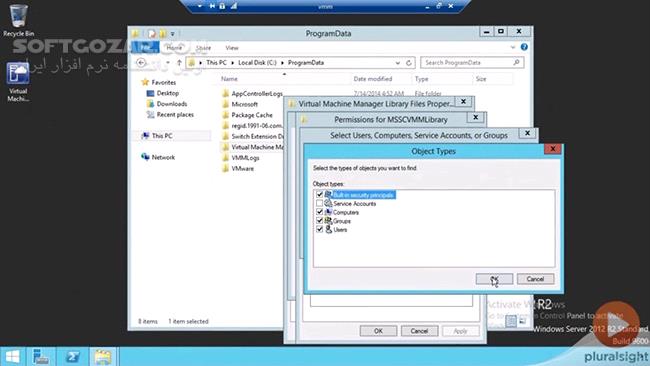Select the Package Cache folder name
Image resolution: width=650 pixels, height=366 pixels.
click(x=252, y=115)
